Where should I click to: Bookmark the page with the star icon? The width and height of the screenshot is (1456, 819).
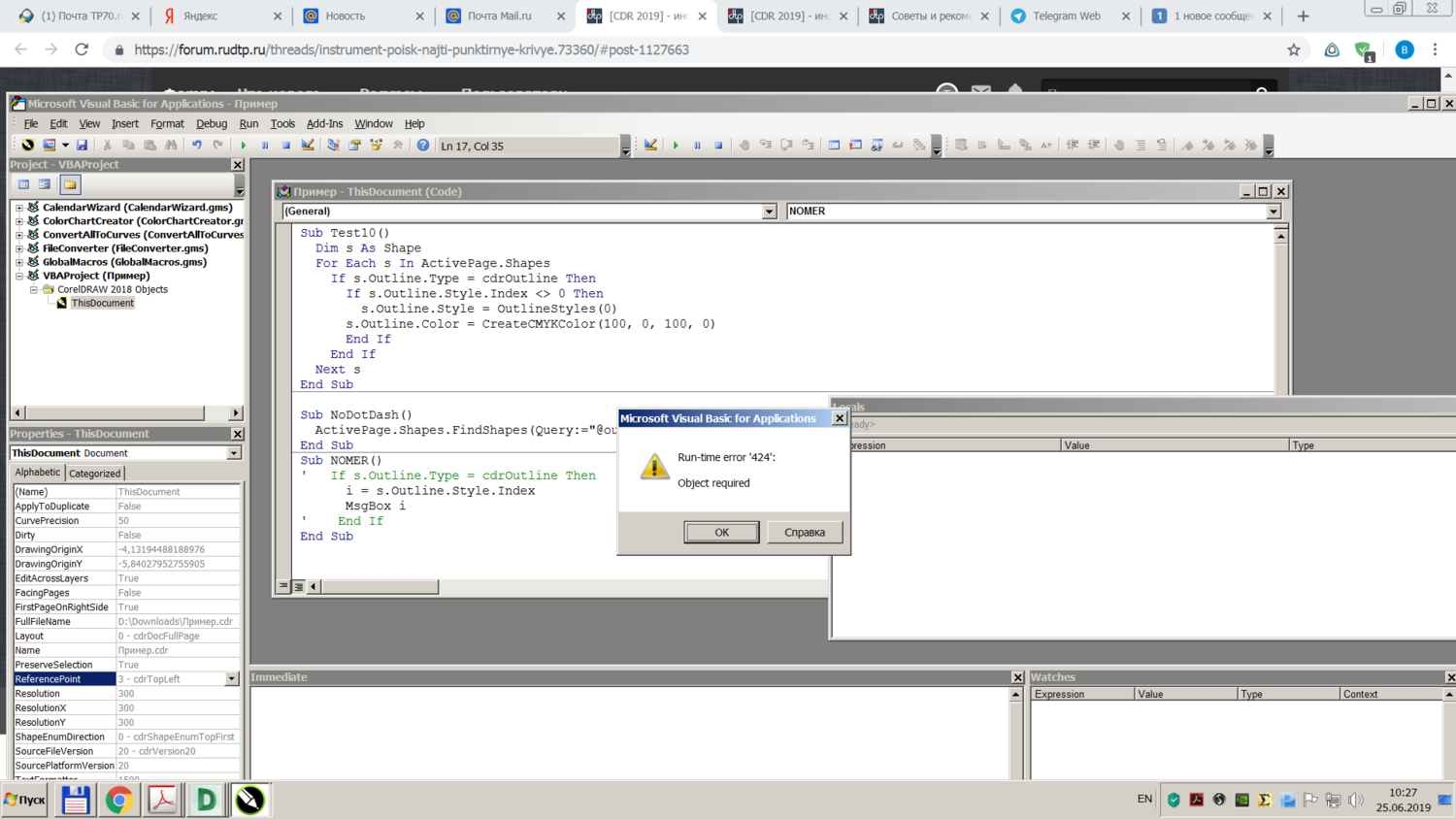1294,49
